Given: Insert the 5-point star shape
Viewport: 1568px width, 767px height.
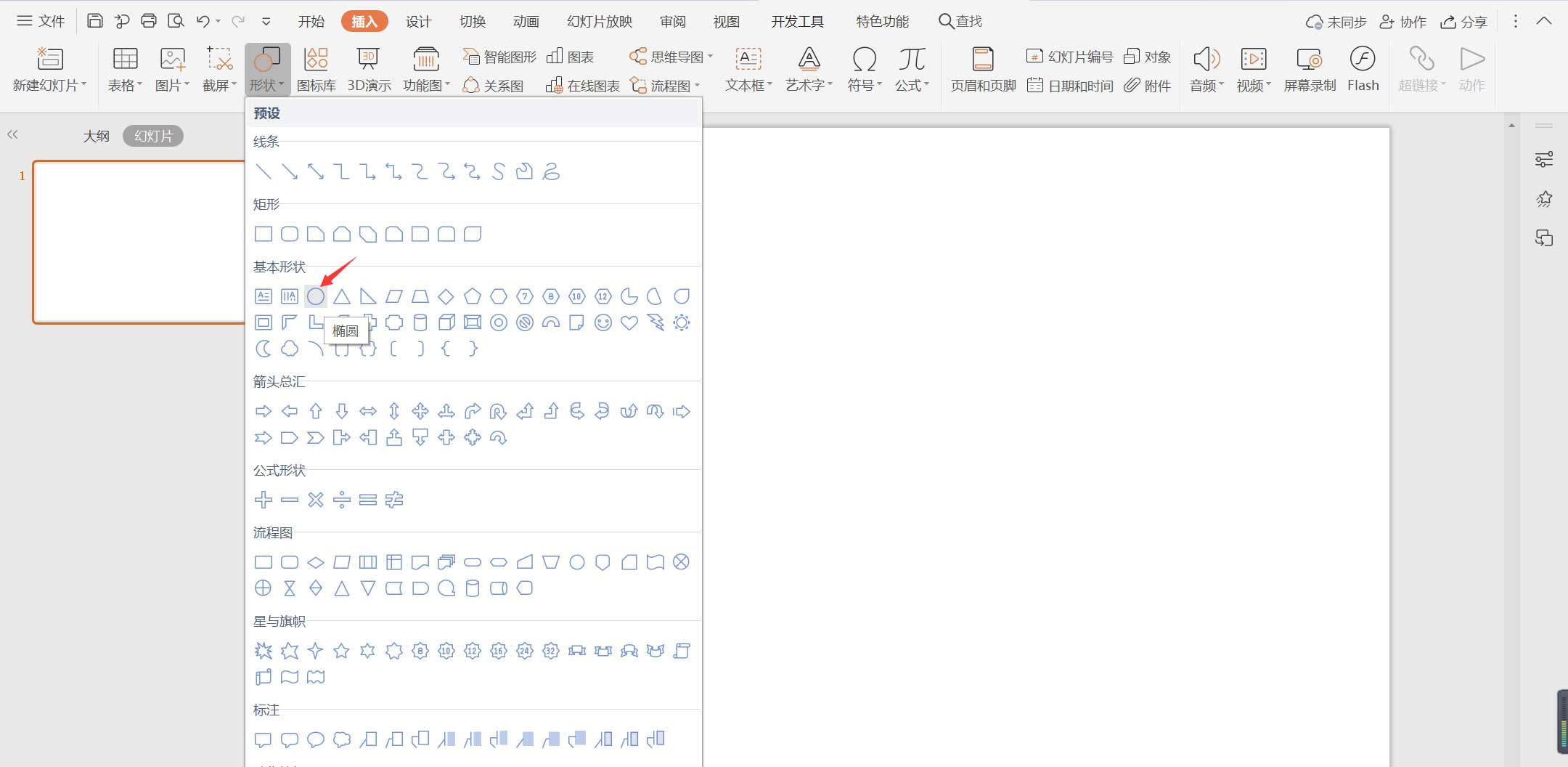Looking at the screenshot, I should tap(341, 651).
